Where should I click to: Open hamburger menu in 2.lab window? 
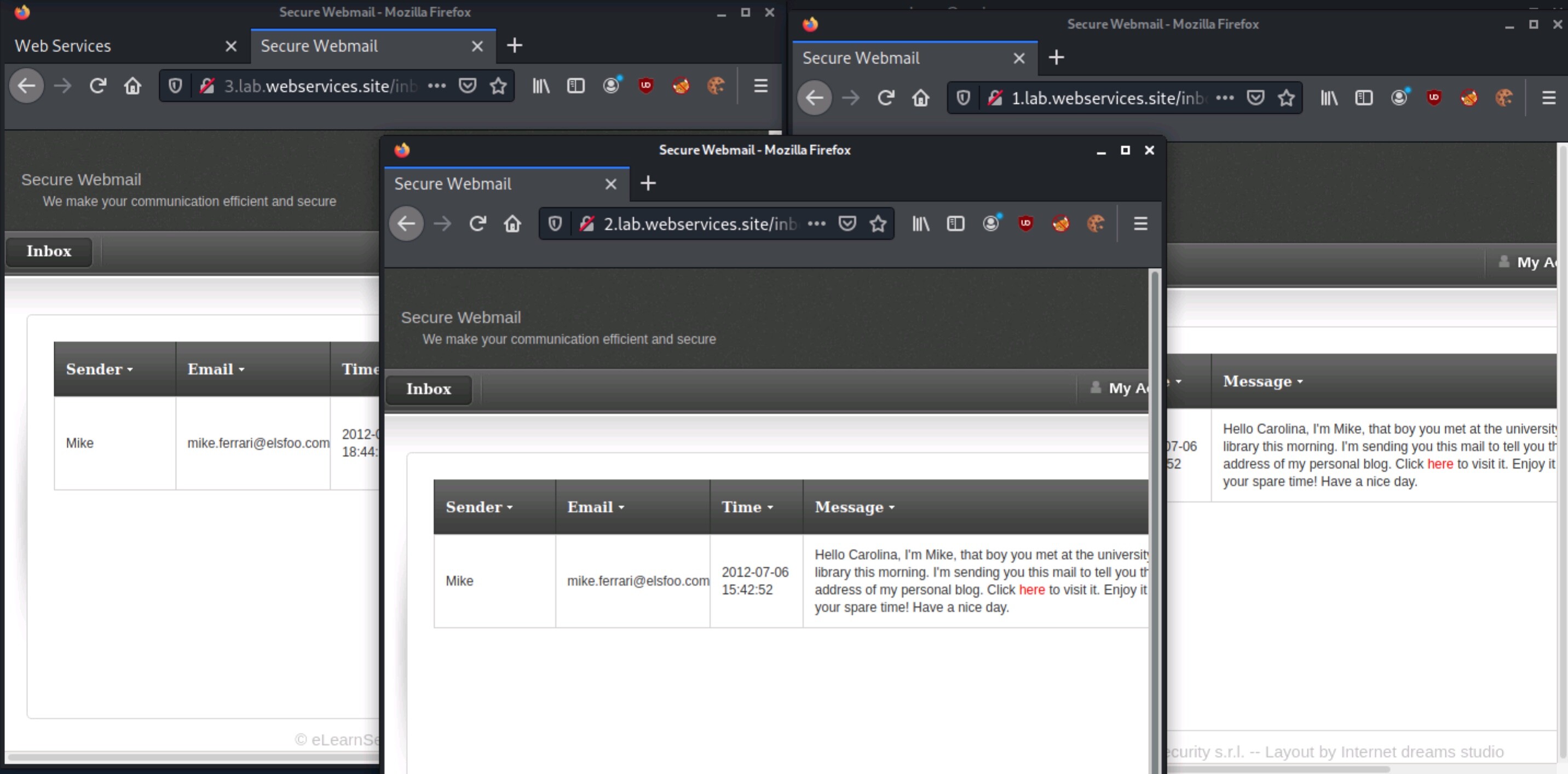coord(1141,224)
